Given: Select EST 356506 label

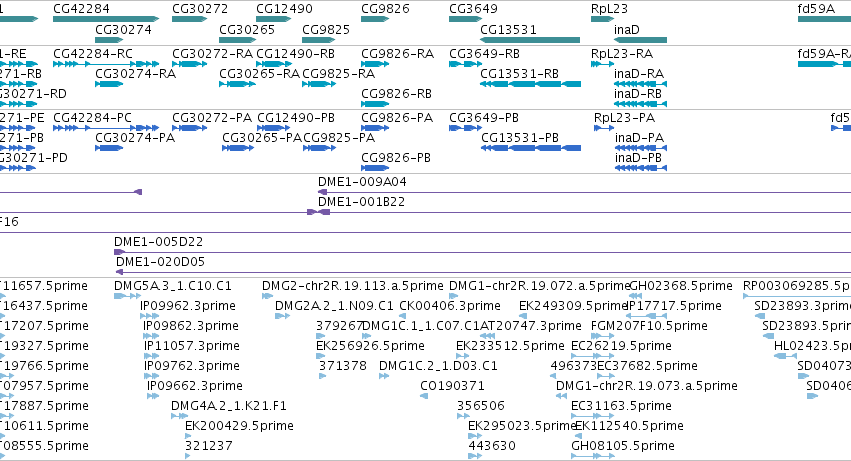Looking at the screenshot, I should click(x=481, y=406).
